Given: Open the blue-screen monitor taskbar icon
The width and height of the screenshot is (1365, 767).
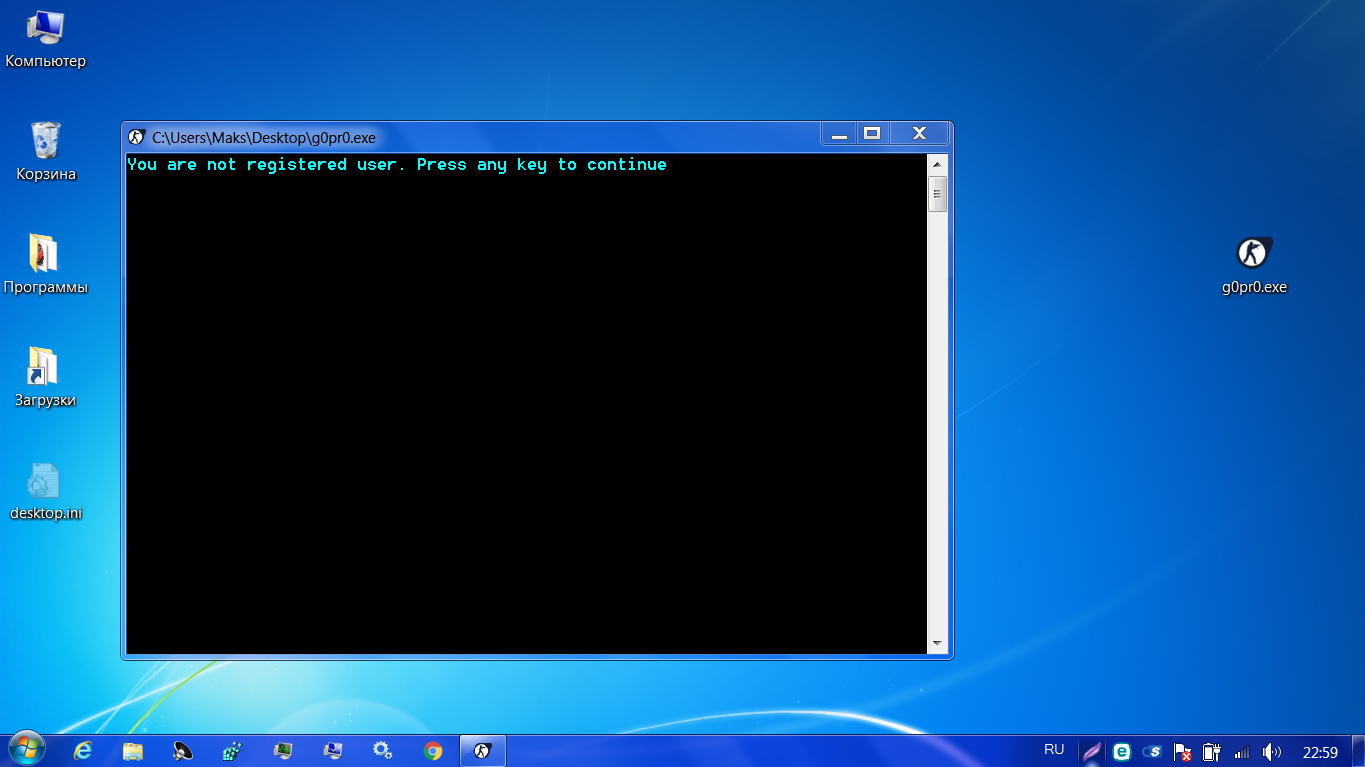Looking at the screenshot, I should [x=333, y=751].
